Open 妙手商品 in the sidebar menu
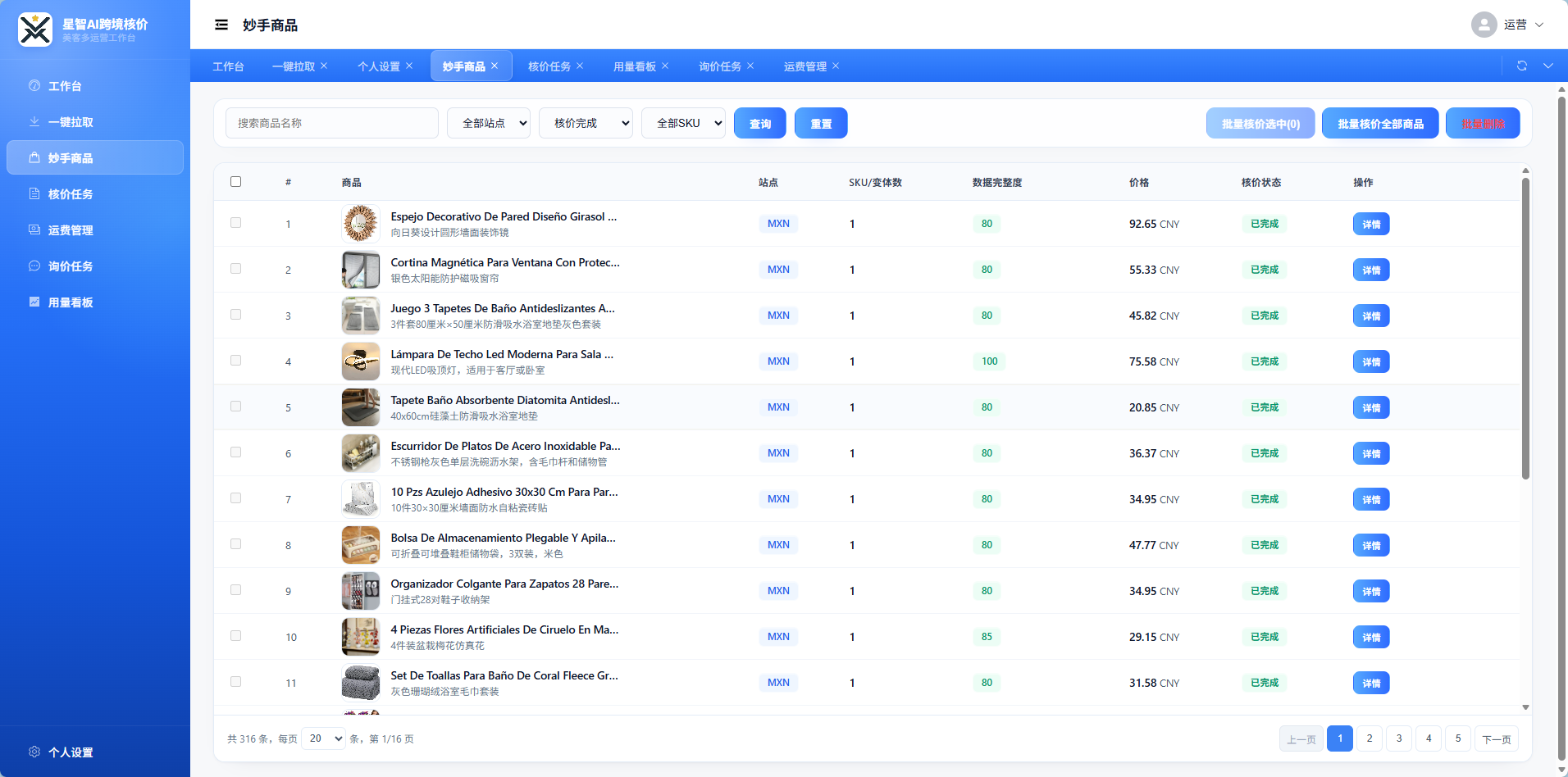Screen dimensions: 1568x777 click(95, 157)
